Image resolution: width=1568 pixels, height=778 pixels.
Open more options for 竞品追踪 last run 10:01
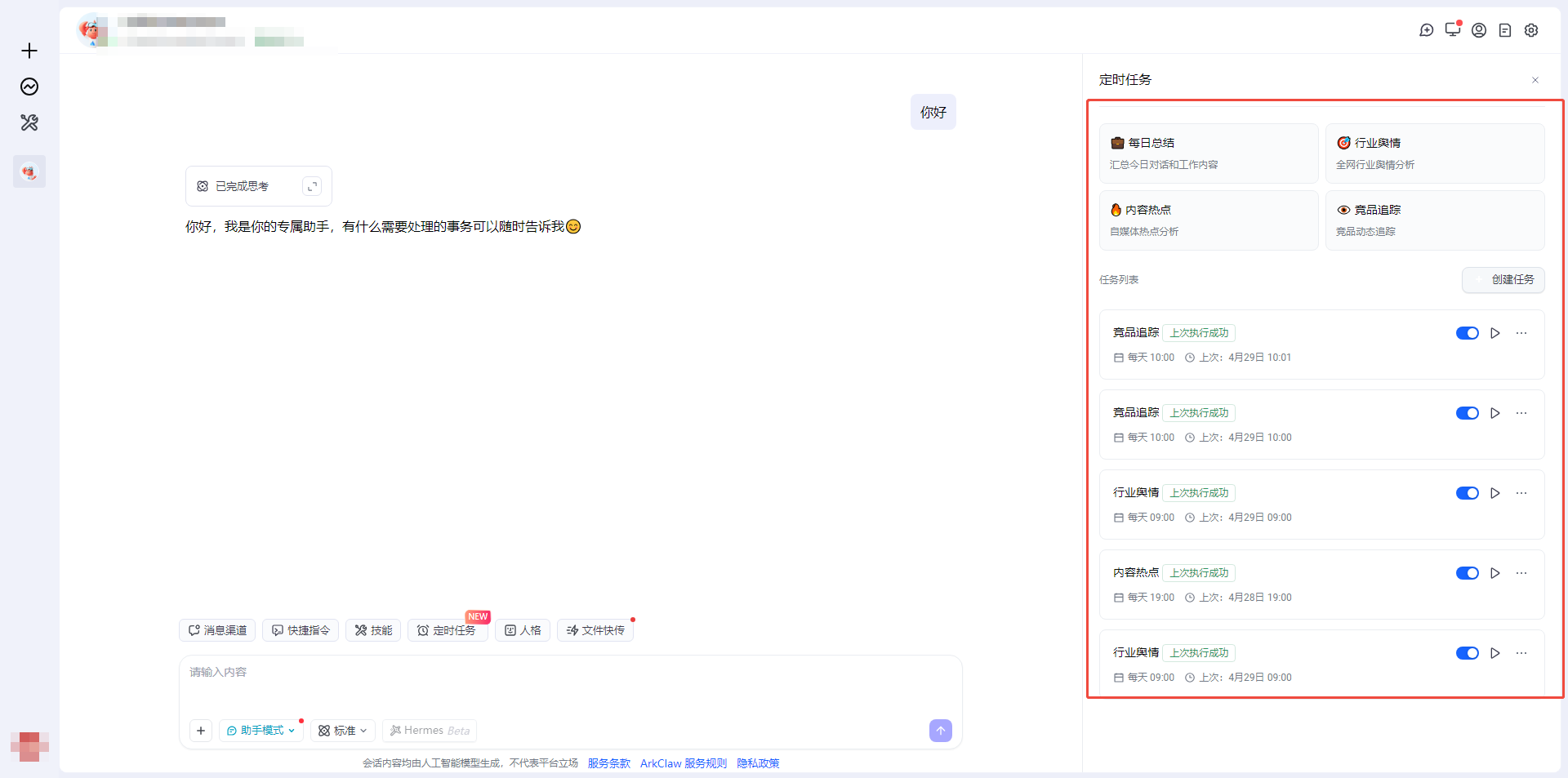pyautogui.click(x=1521, y=333)
